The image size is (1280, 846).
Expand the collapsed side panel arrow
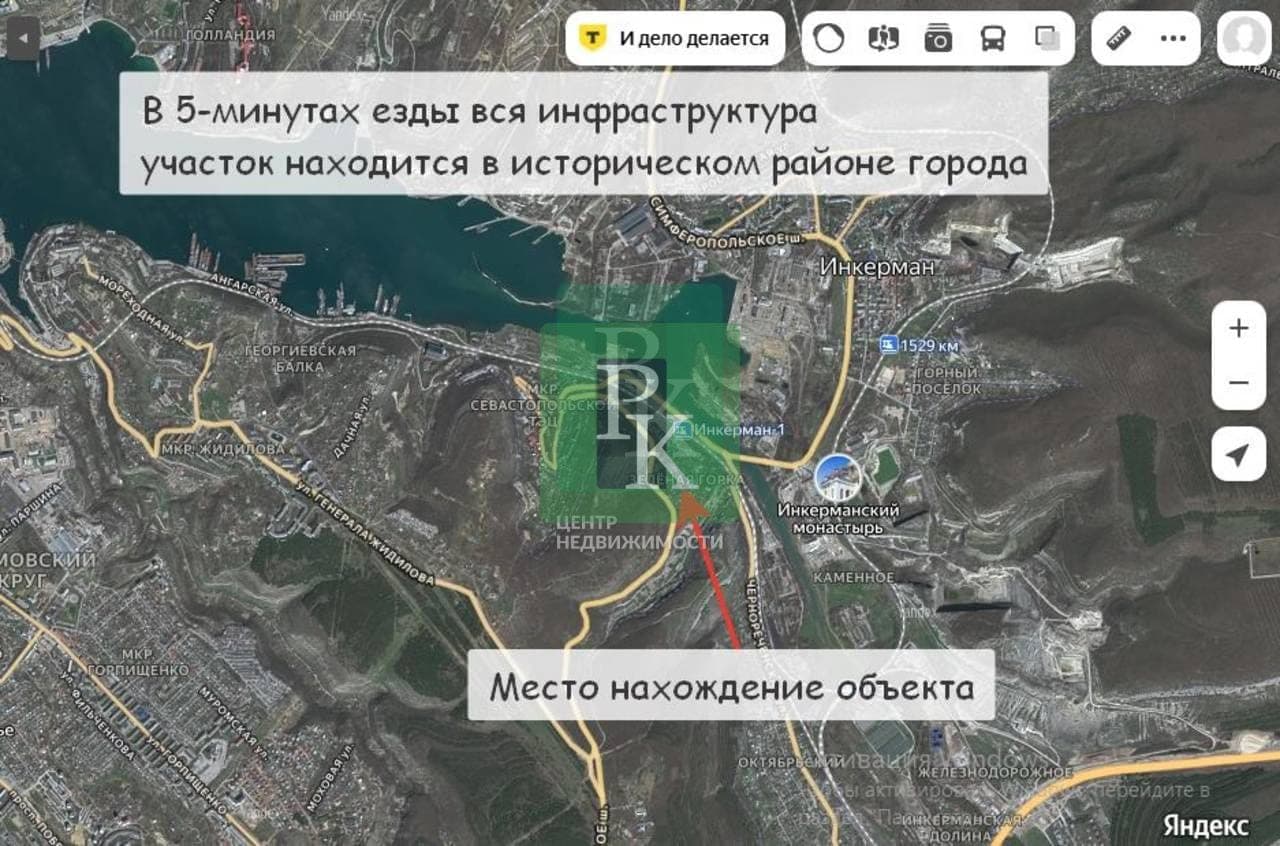(x=23, y=38)
